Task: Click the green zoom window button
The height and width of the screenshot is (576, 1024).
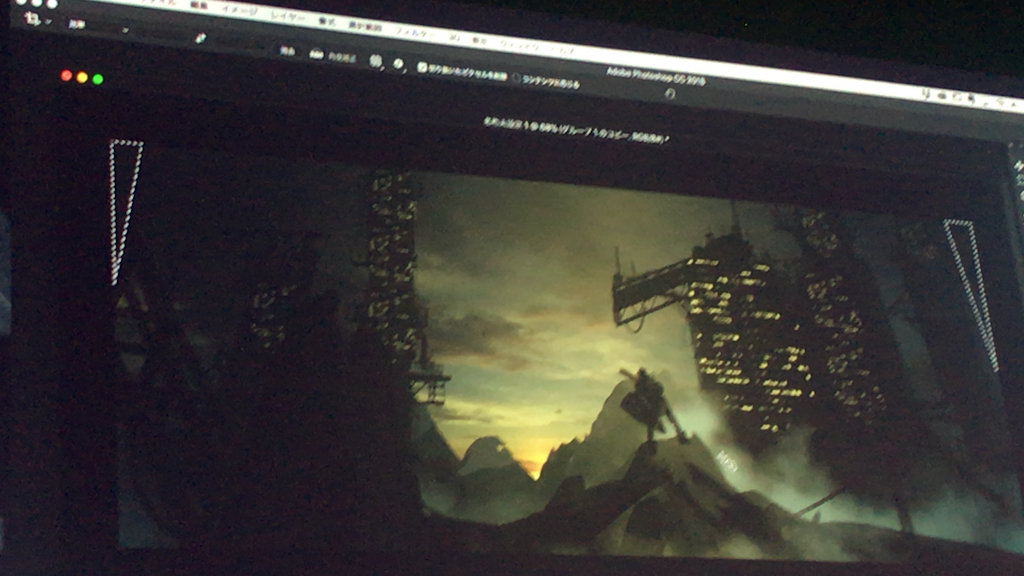Action: 98,79
